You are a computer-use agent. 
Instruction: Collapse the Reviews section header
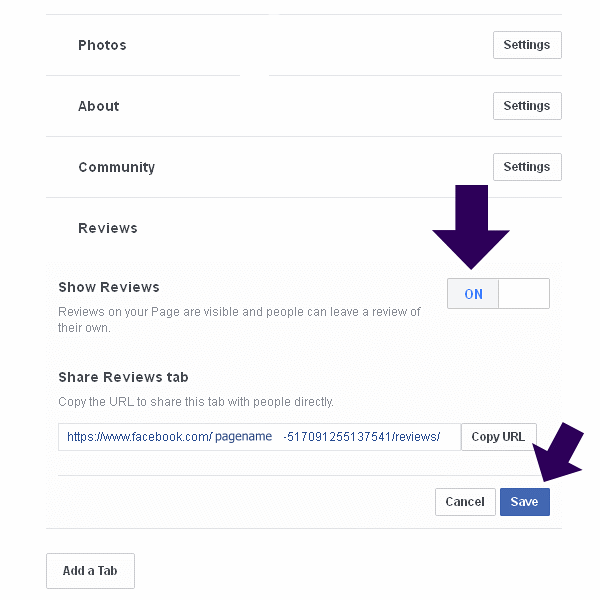(108, 228)
